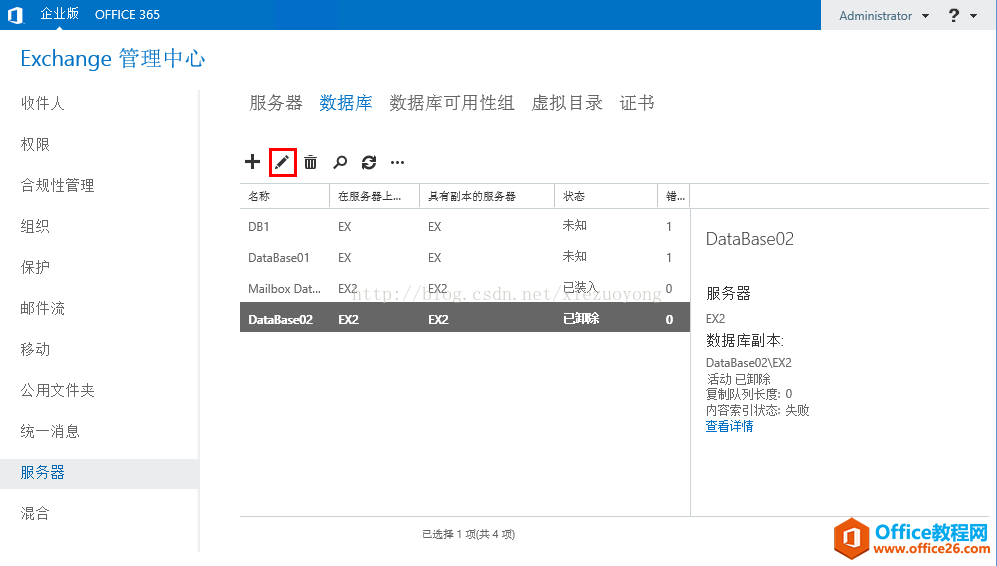Viewport: 997px width, 566px height.
Task: Open 收件人 in the left navigation
Action: coord(42,103)
